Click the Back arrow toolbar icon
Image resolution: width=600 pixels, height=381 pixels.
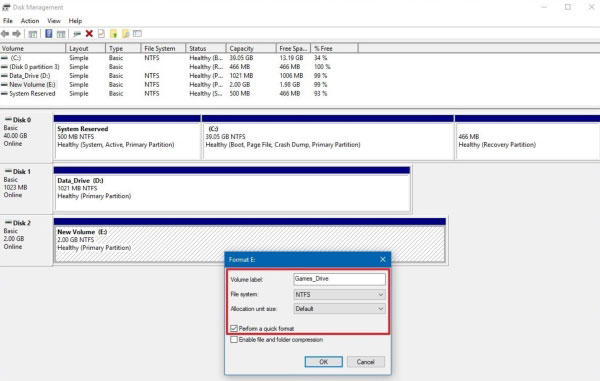click(x=5, y=34)
